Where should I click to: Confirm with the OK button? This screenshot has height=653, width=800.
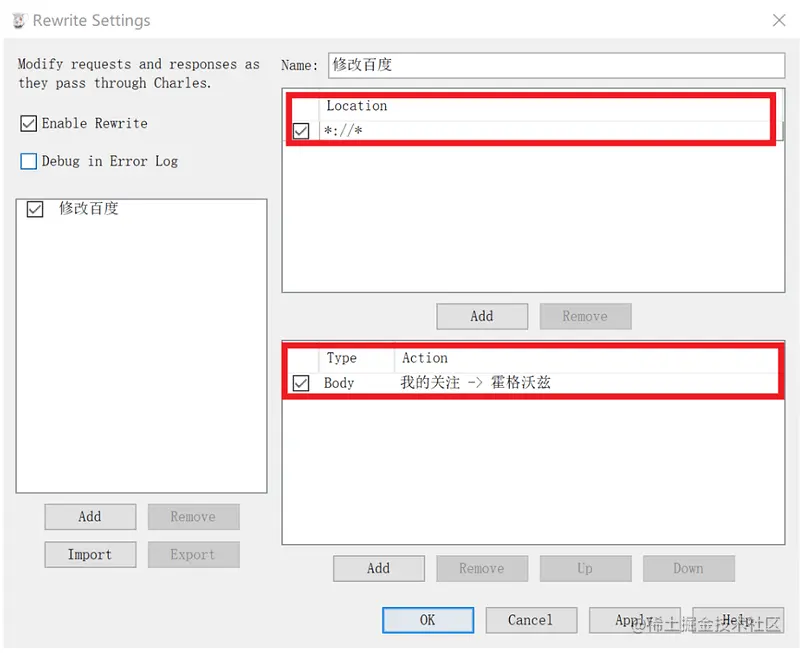(x=428, y=620)
